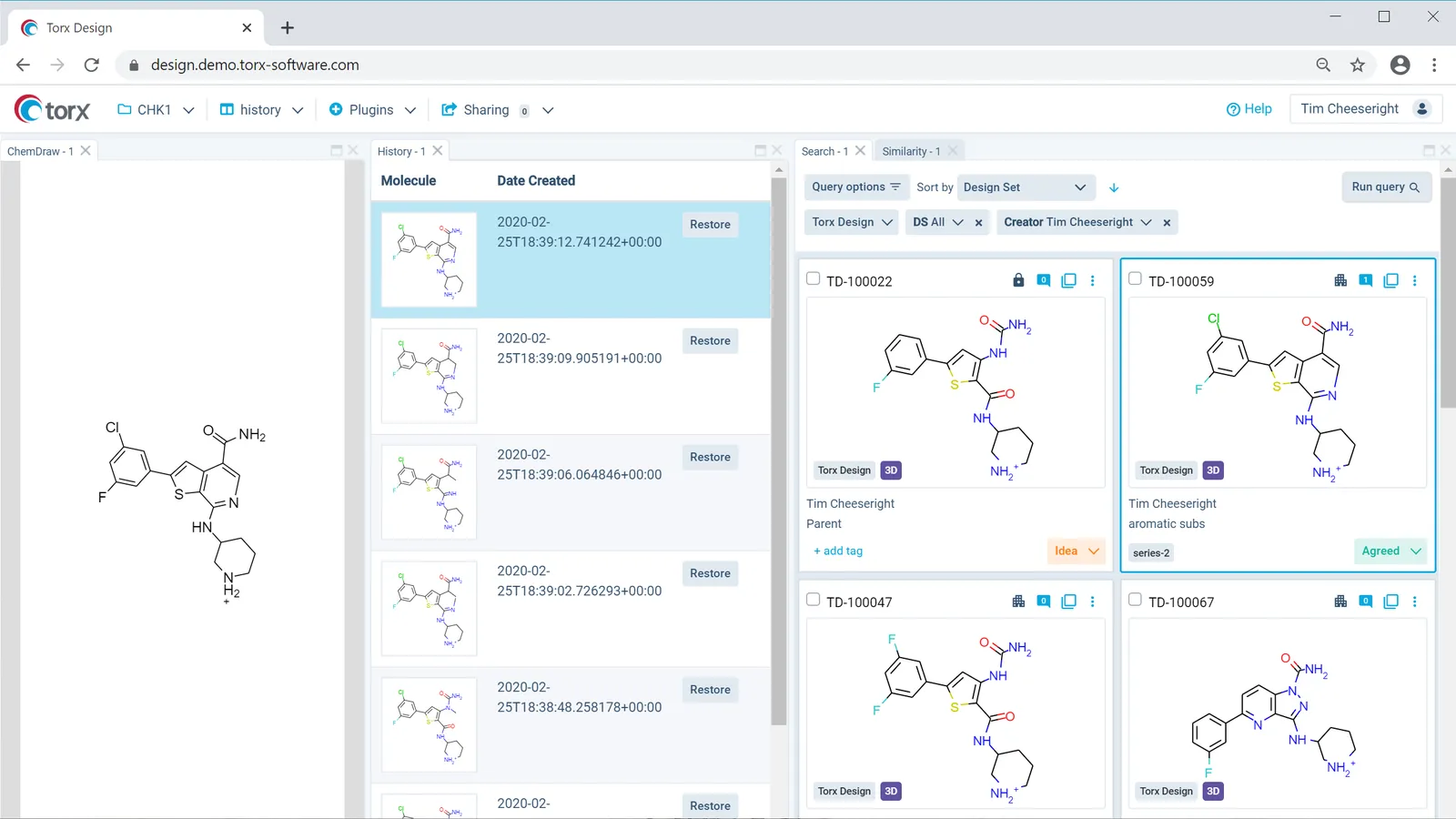
Task: Maximize the History panel
Action: coord(761,150)
